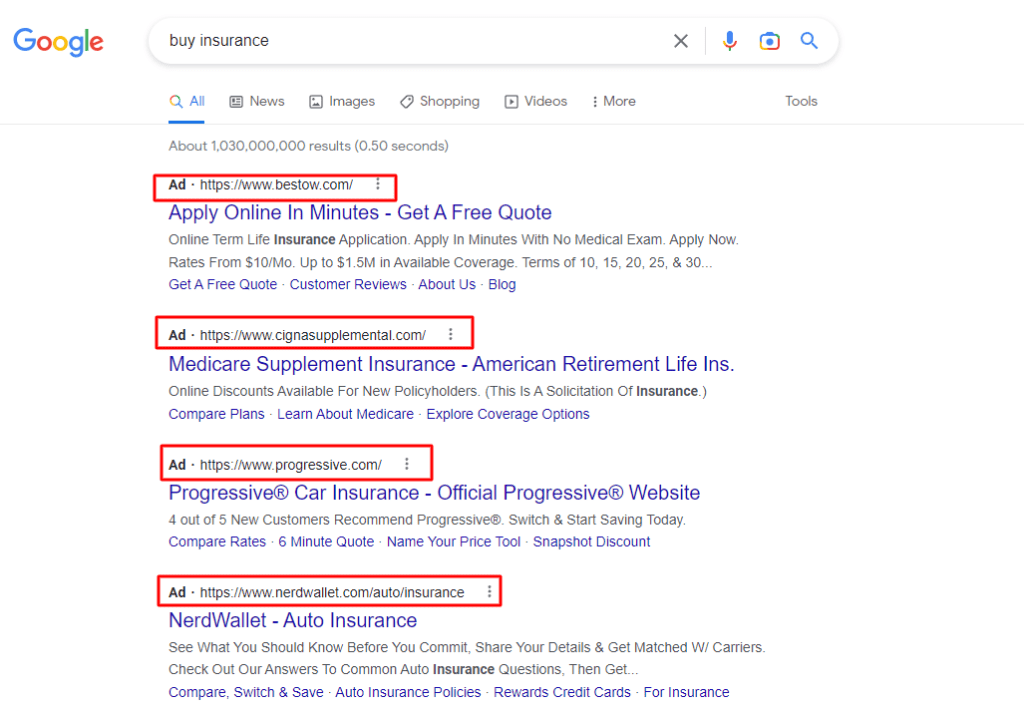Image resolution: width=1024 pixels, height=712 pixels.
Task: Click the bestow.com ad URL
Action: click(276, 185)
